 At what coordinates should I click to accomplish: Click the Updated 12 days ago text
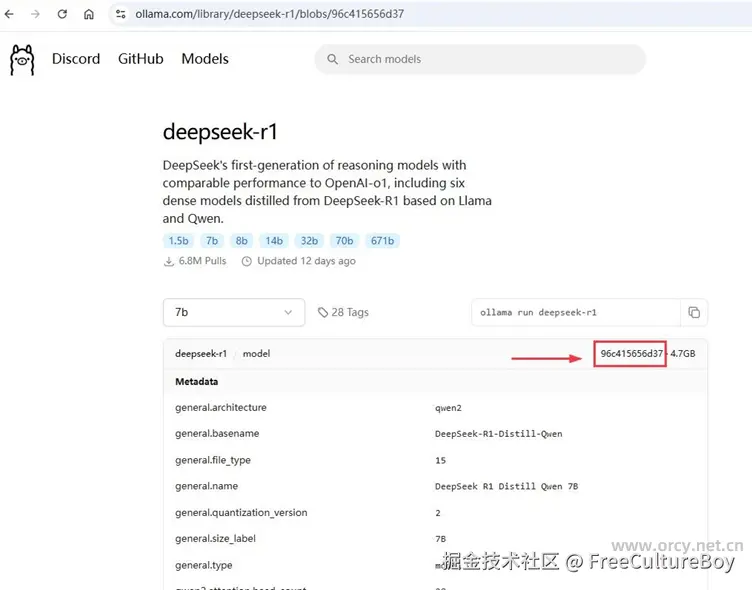click(x=306, y=261)
